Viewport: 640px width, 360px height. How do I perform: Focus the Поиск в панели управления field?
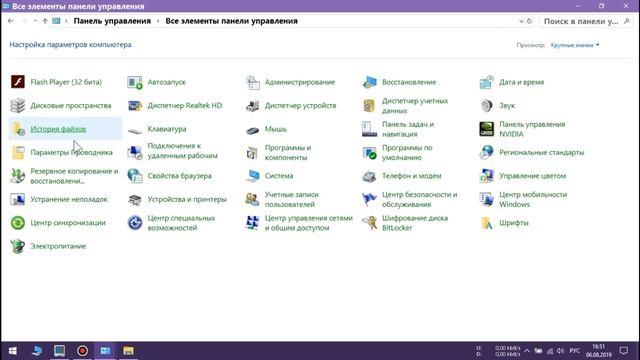586,21
